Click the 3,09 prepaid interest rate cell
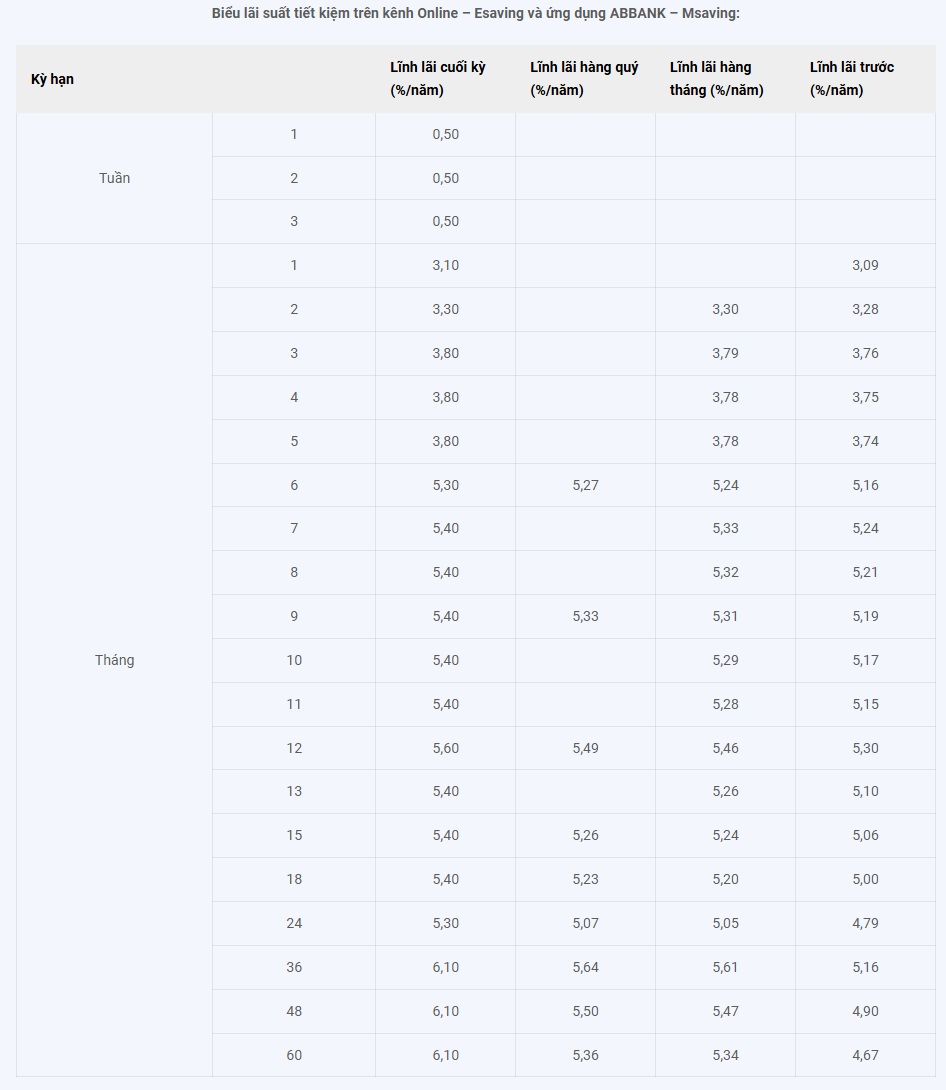This screenshot has width=946, height=1090. (865, 265)
